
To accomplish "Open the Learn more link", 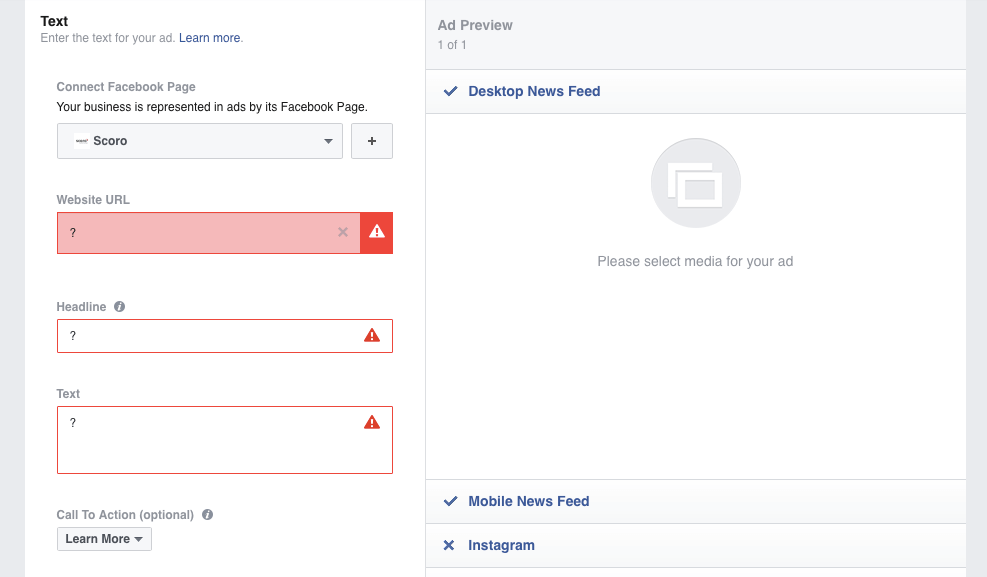I will pos(210,38).
